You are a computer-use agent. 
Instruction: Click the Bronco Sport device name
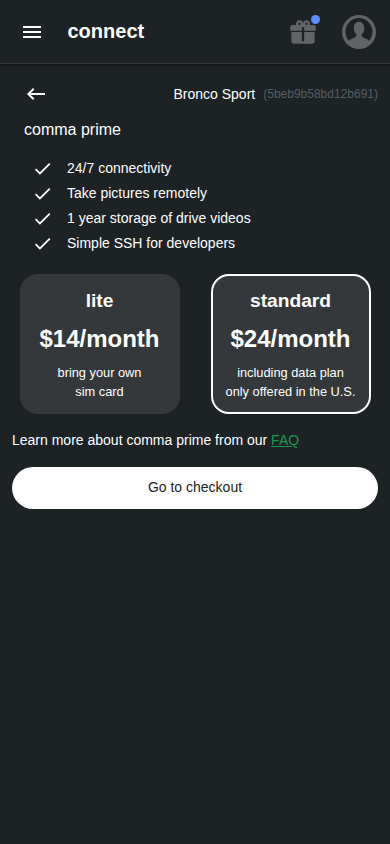click(214, 94)
